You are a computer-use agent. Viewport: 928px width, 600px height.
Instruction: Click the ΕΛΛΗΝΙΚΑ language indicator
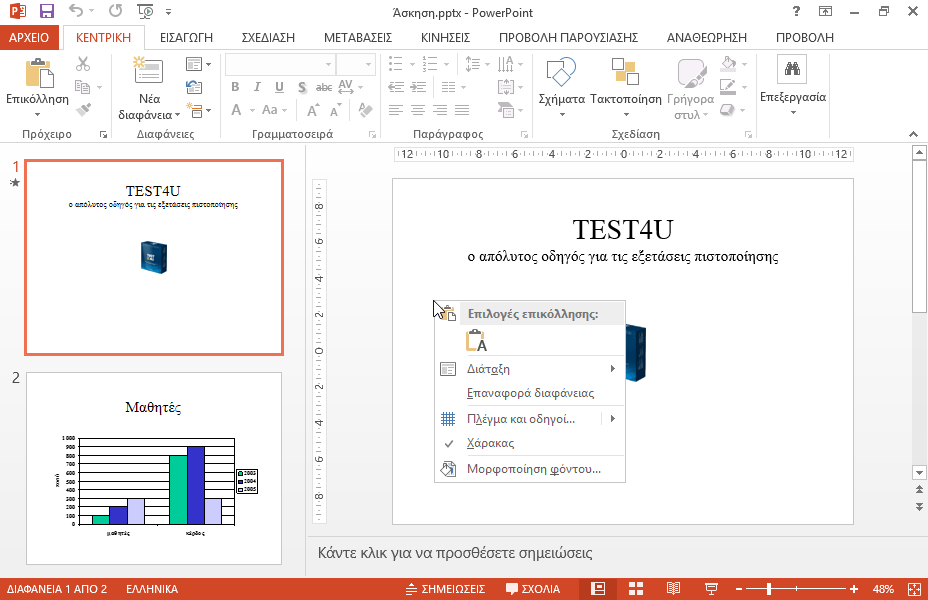pyautogui.click(x=152, y=589)
